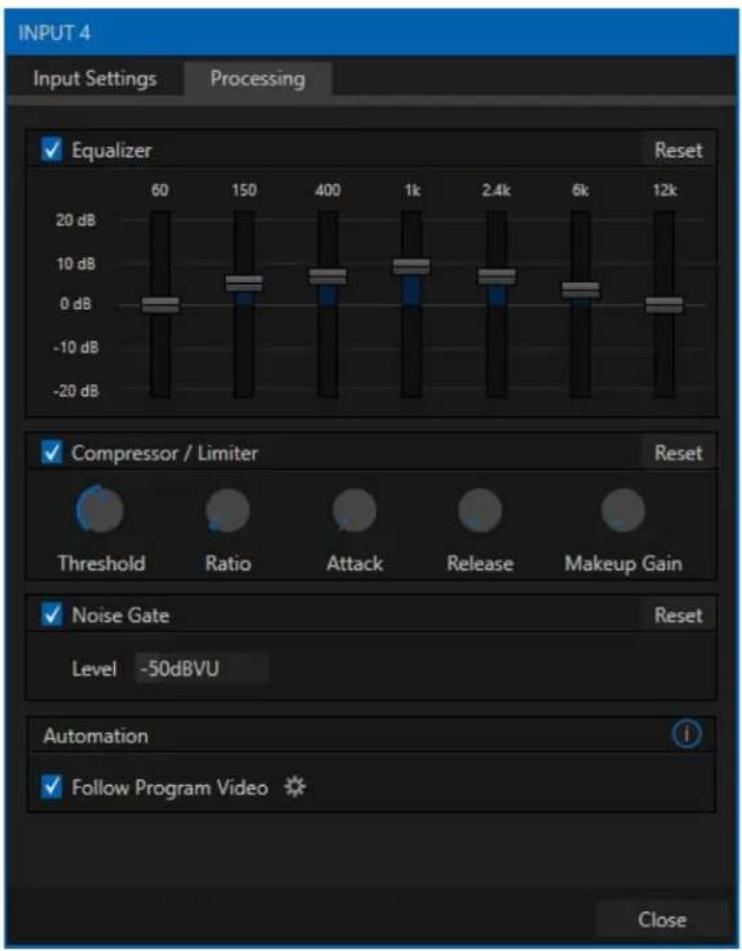
Task: Click the 12k equalizer slider handle
Action: (x=664, y=304)
